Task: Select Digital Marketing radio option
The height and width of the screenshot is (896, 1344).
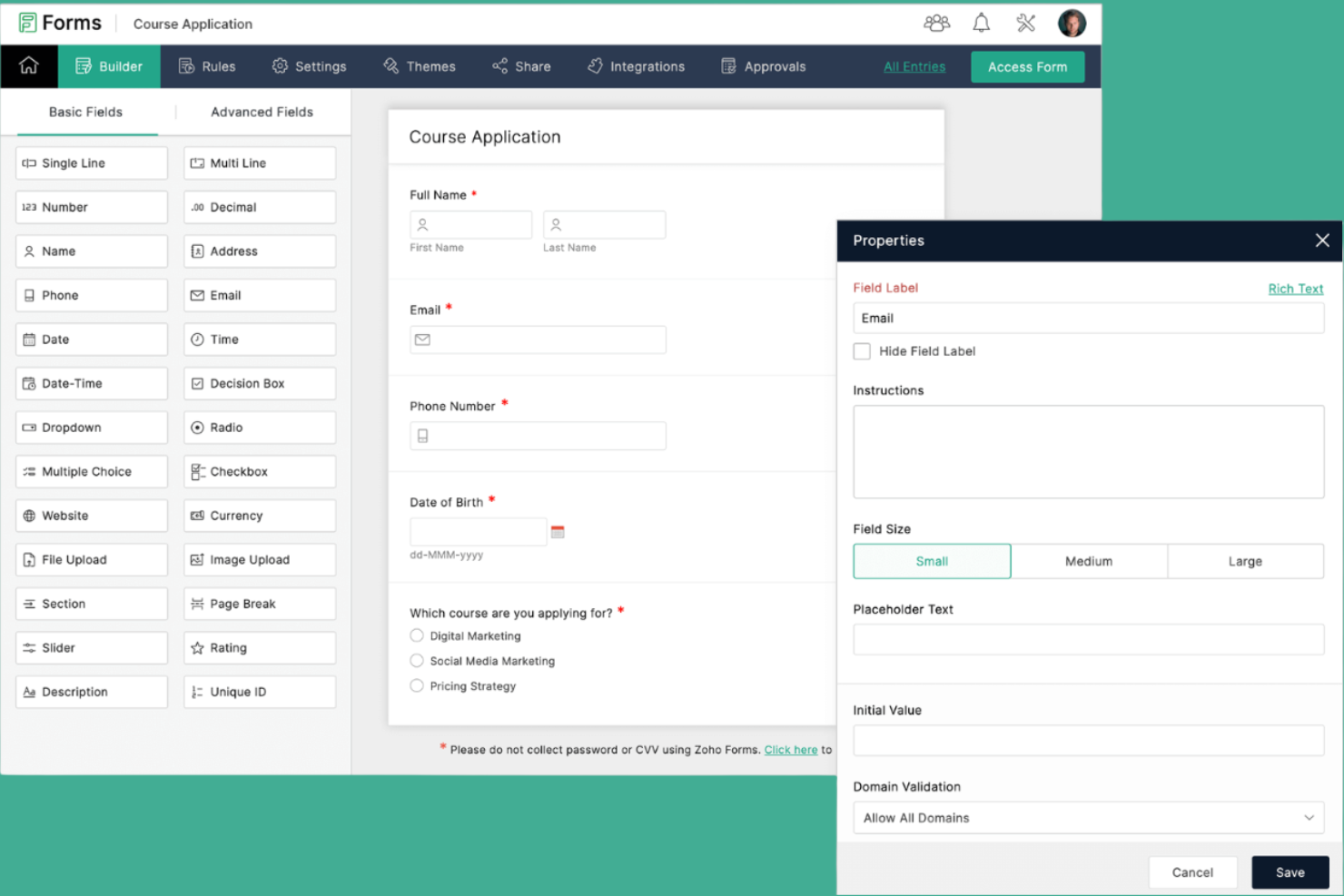Action: click(x=417, y=635)
